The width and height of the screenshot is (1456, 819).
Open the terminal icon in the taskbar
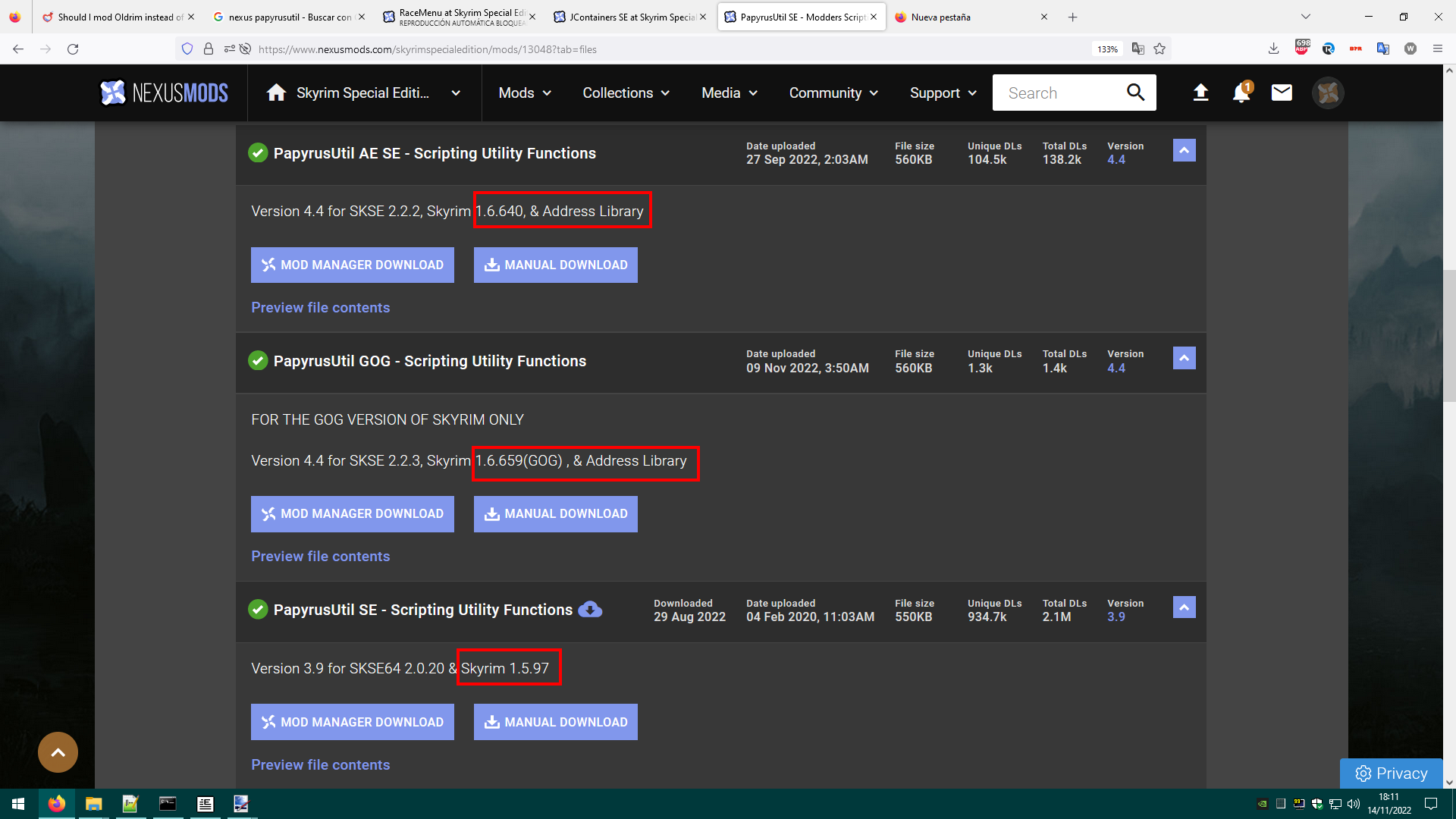tap(168, 804)
